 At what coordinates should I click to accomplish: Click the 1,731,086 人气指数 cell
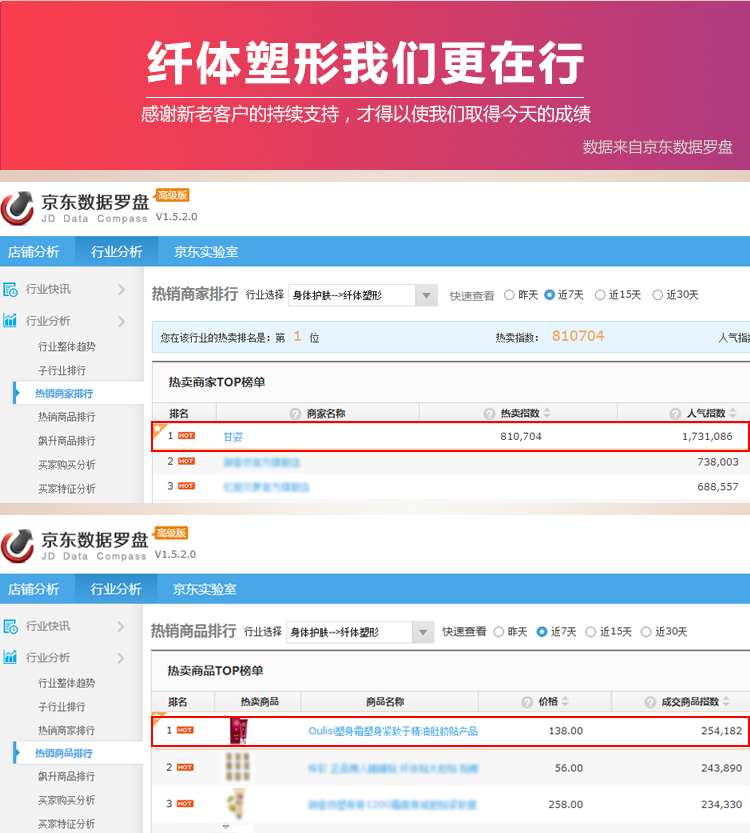(707, 436)
